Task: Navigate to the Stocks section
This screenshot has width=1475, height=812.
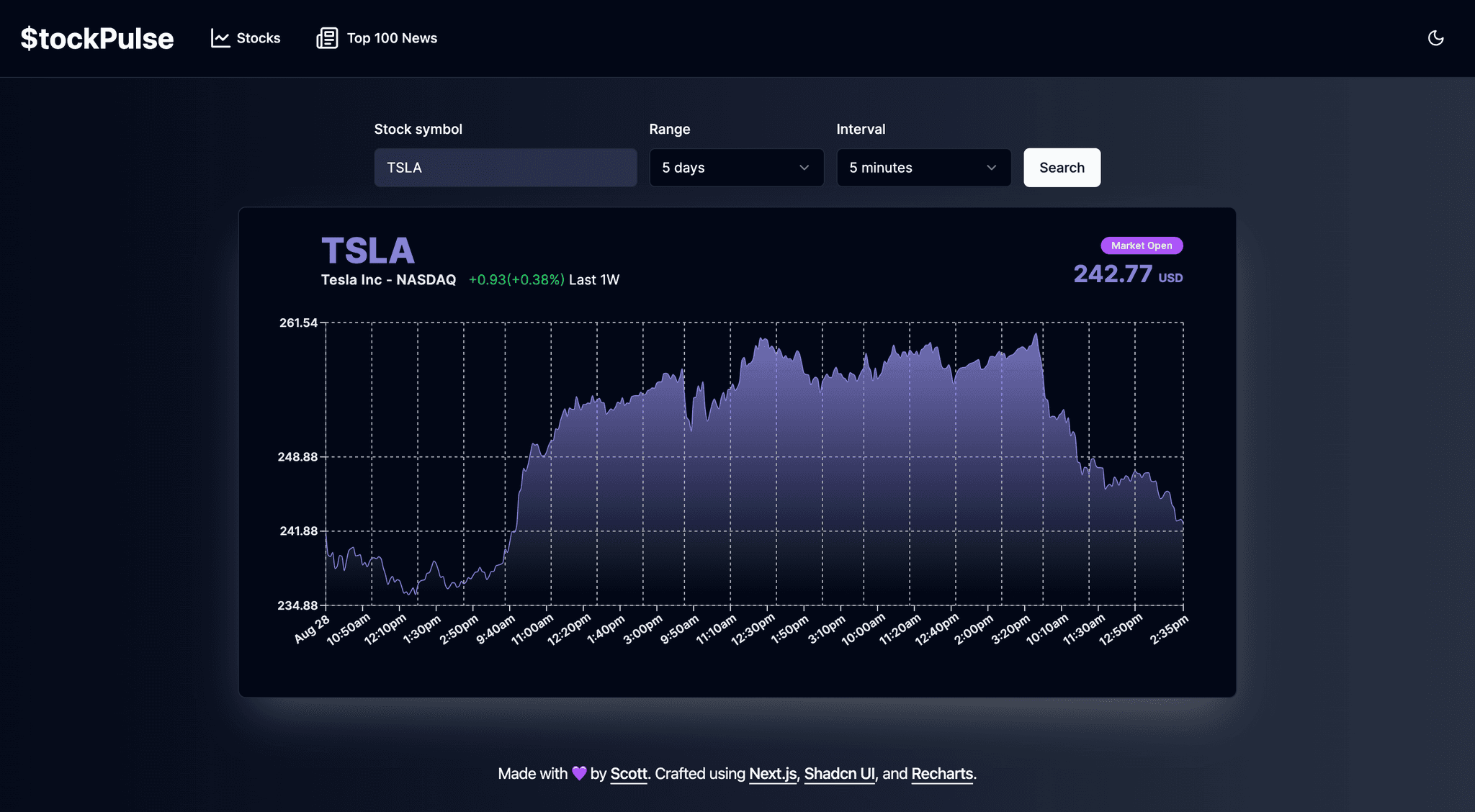Action: point(257,37)
